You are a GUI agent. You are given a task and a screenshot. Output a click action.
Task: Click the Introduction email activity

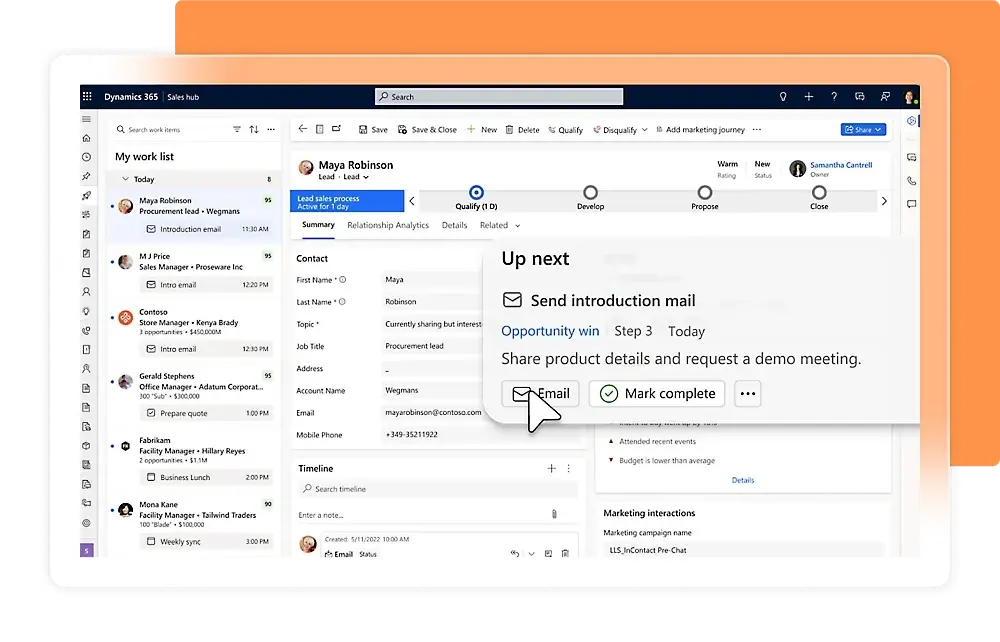pyautogui.click(x=207, y=229)
